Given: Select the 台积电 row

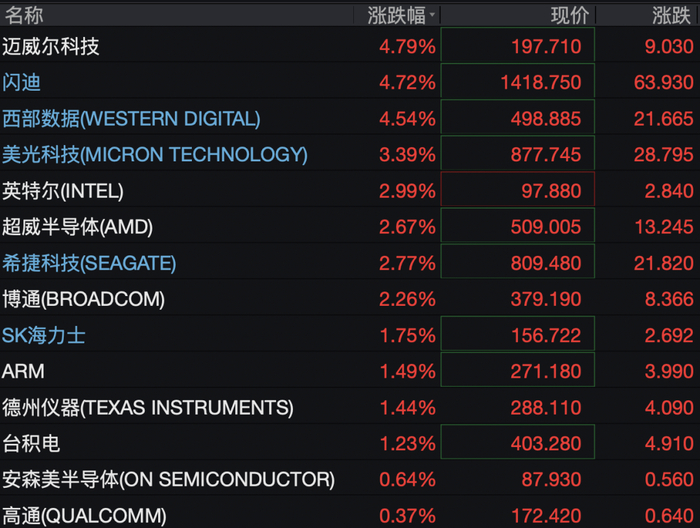Looking at the screenshot, I should tap(350, 444).
